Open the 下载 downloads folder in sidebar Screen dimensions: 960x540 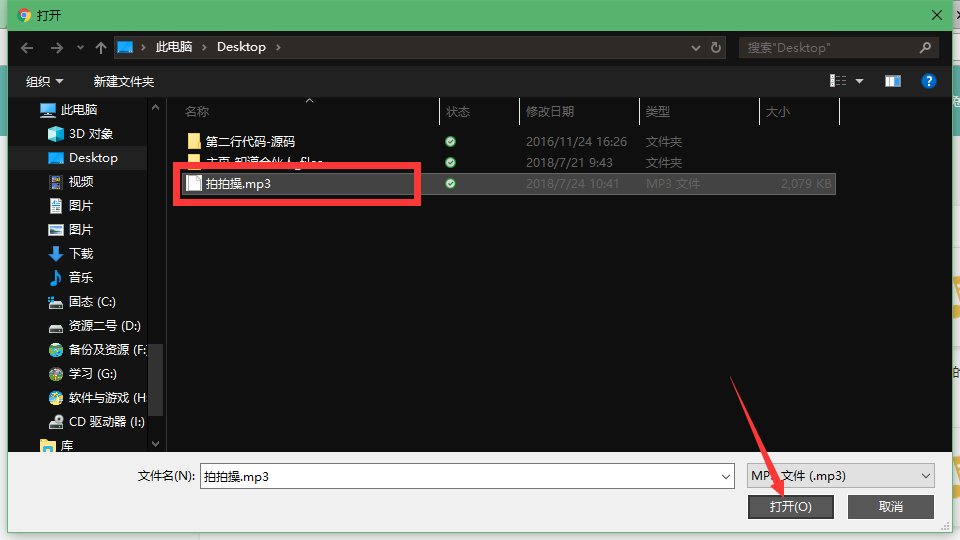[81, 254]
